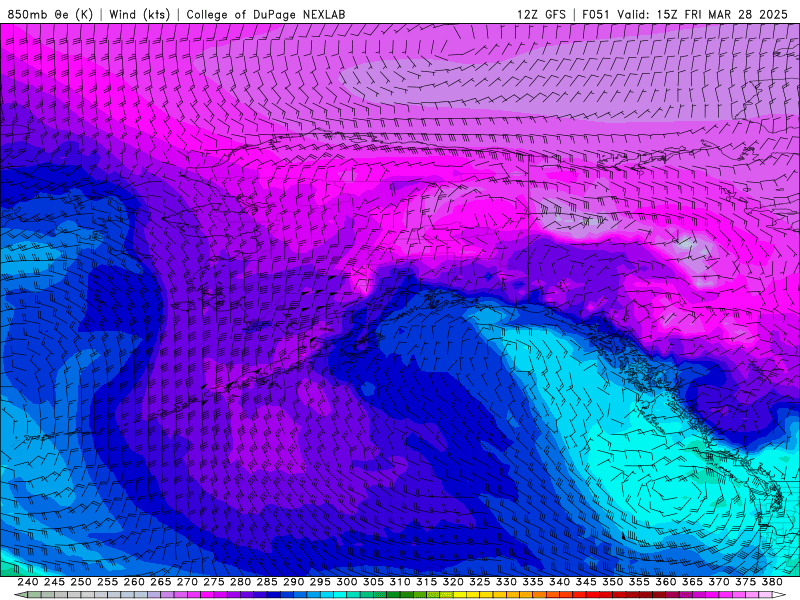
Task: Select the 265 value on color scale
Action: pos(161,582)
